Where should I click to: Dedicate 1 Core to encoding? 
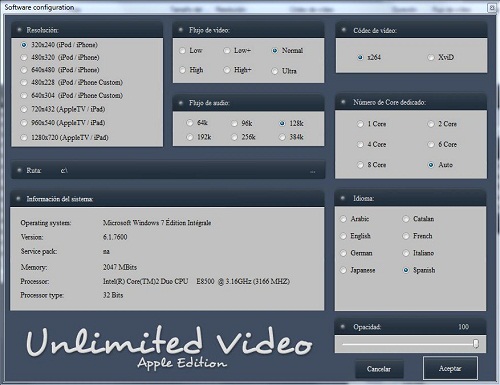(x=360, y=124)
